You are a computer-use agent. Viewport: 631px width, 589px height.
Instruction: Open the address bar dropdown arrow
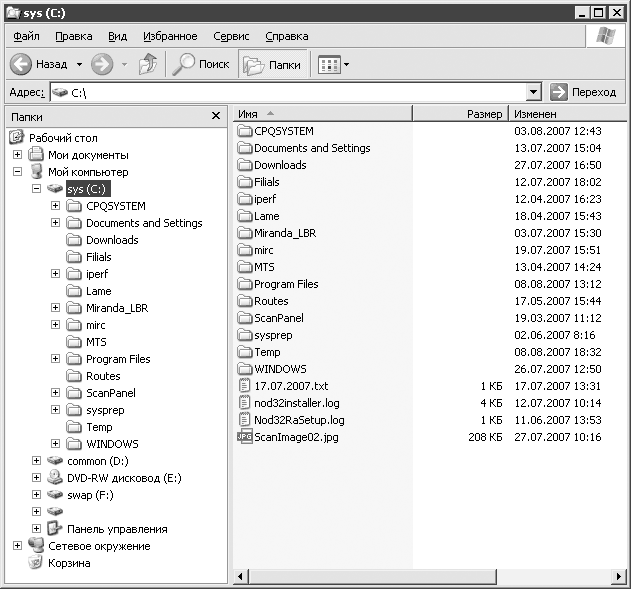point(533,92)
